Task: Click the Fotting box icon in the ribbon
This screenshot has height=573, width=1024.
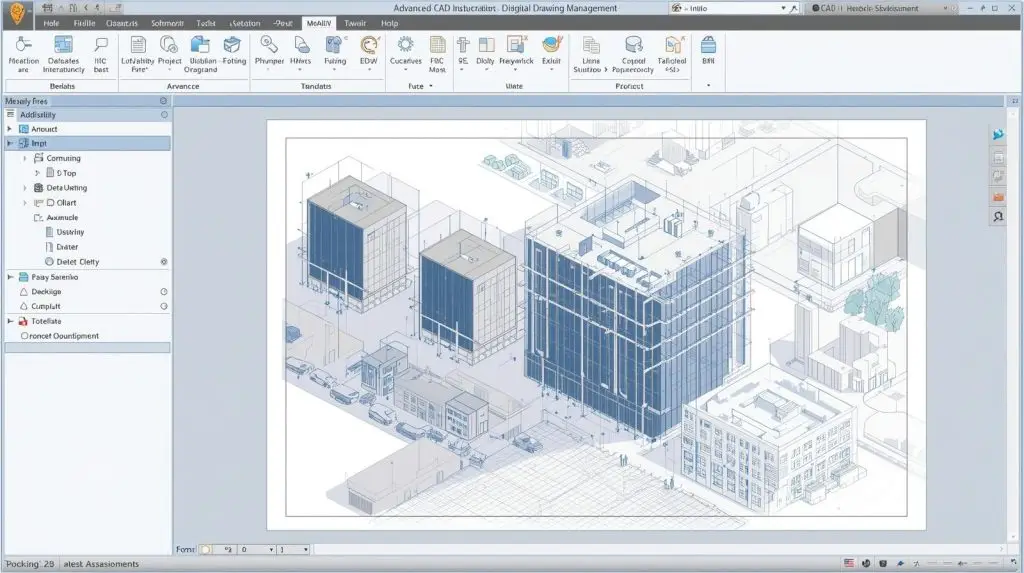Action: pyautogui.click(x=233, y=46)
